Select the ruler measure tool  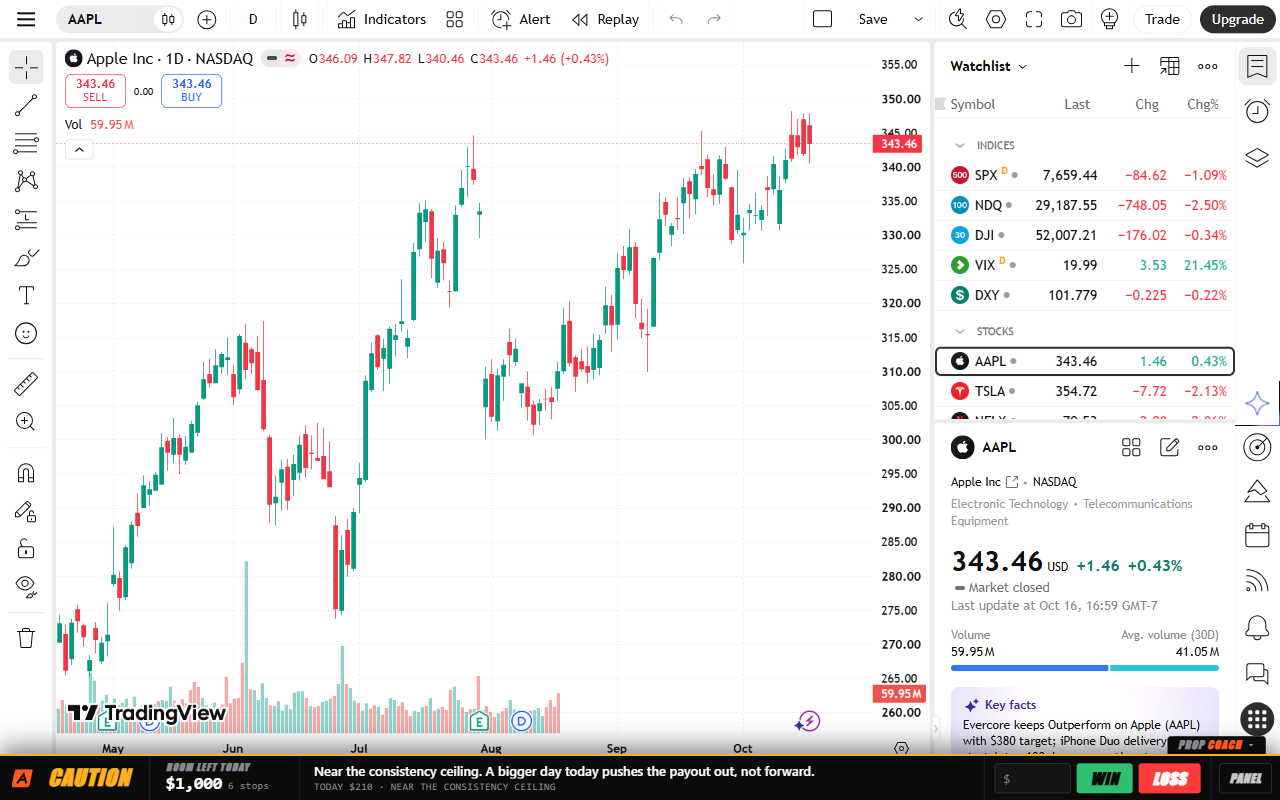click(x=26, y=383)
